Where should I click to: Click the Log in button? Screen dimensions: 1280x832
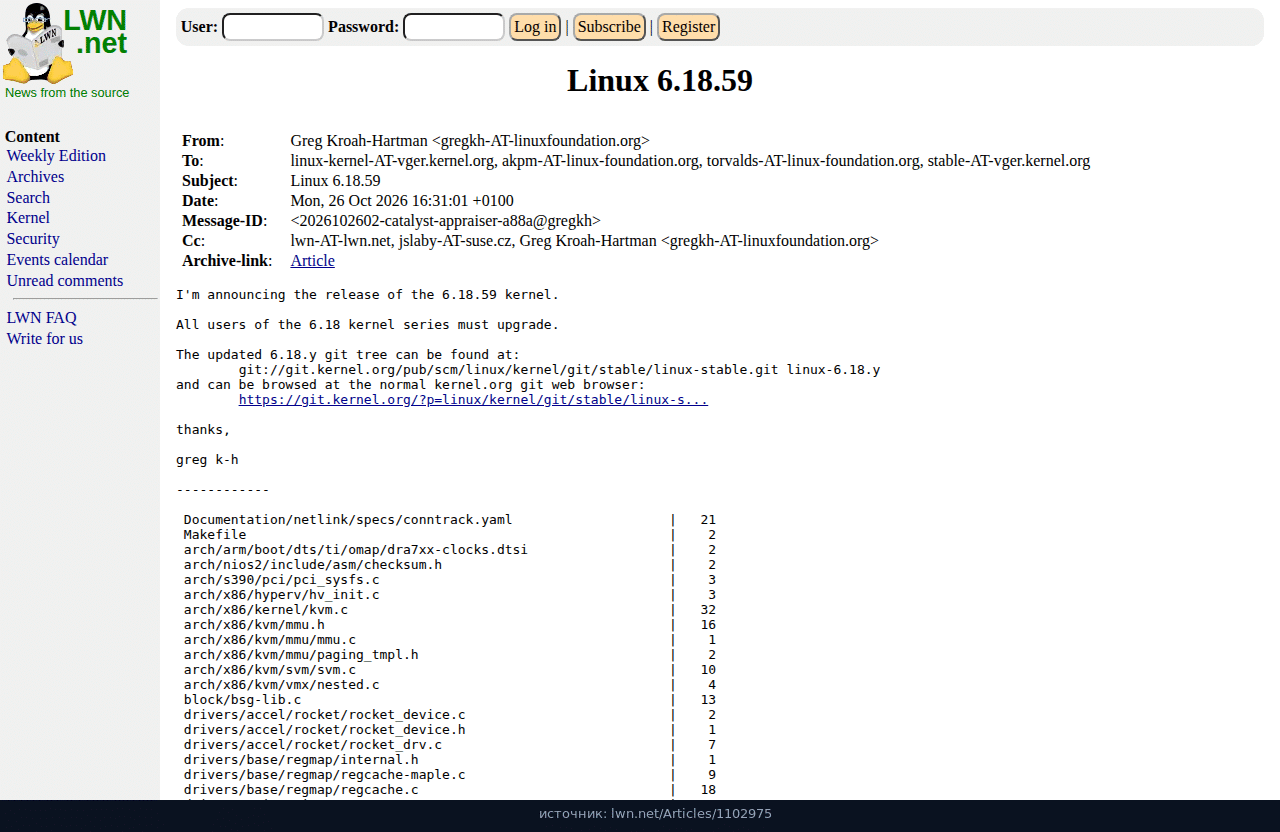point(535,27)
